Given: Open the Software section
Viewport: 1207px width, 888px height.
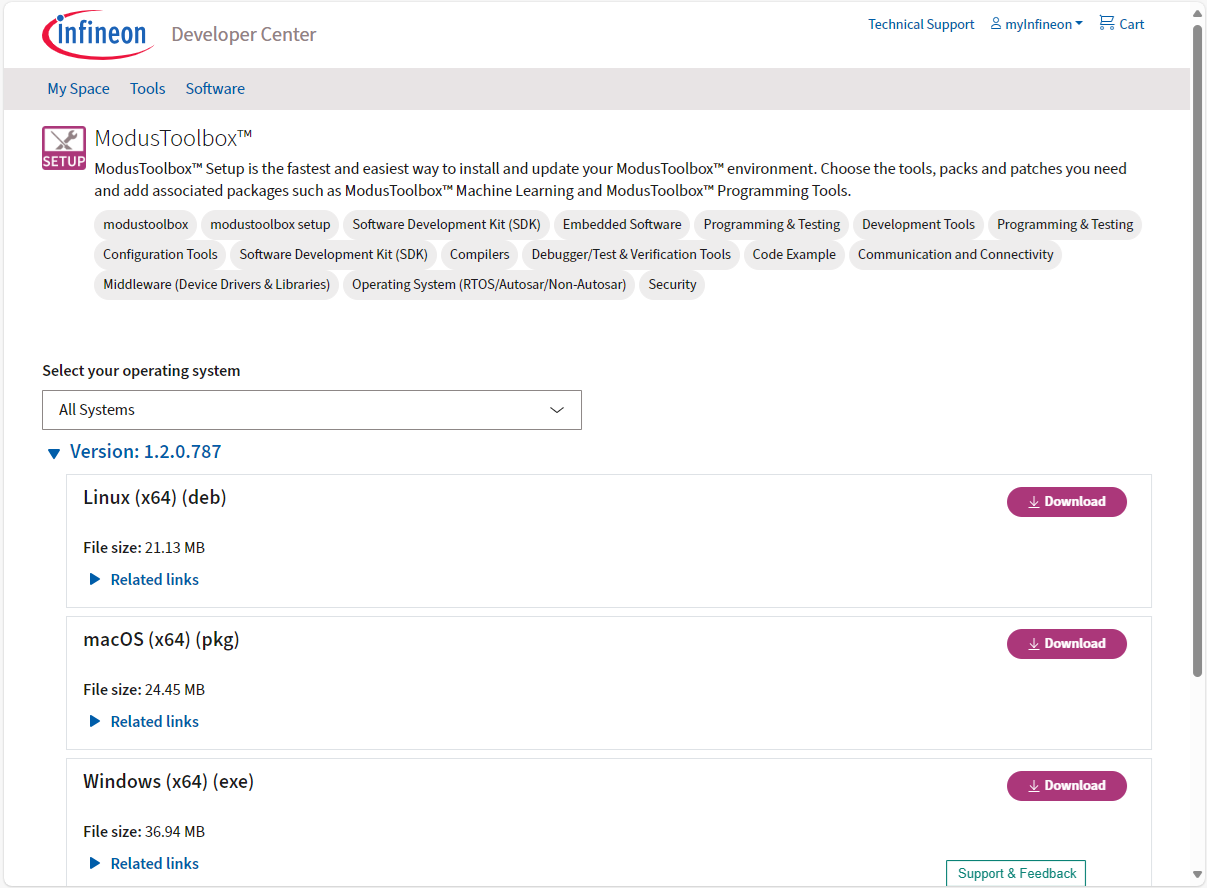Looking at the screenshot, I should (215, 88).
